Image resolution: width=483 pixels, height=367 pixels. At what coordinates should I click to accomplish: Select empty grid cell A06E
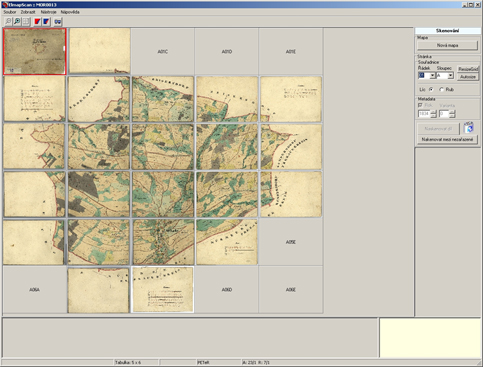291,290
